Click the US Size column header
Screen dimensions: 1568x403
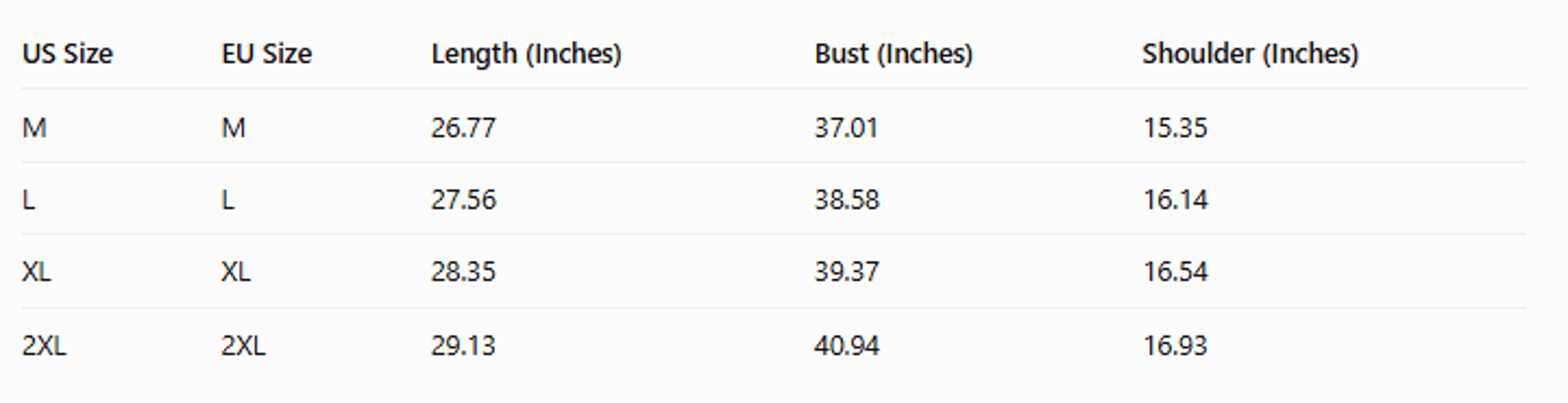point(67,54)
